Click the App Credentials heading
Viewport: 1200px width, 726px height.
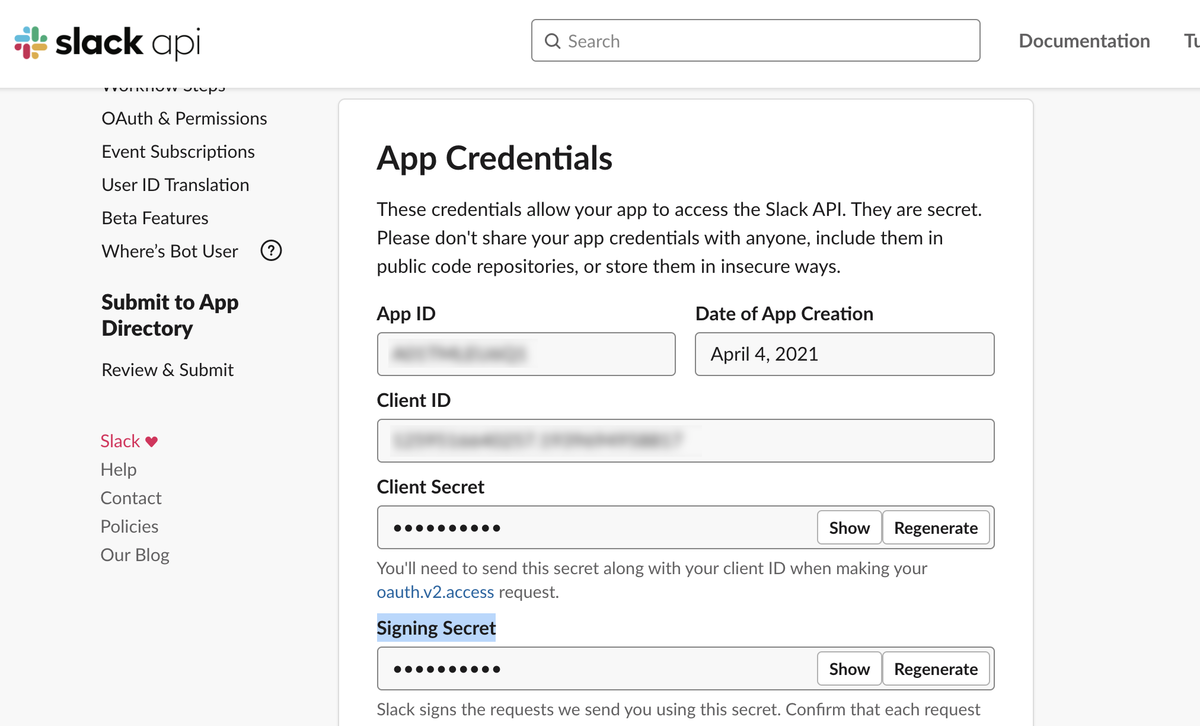[x=494, y=158]
